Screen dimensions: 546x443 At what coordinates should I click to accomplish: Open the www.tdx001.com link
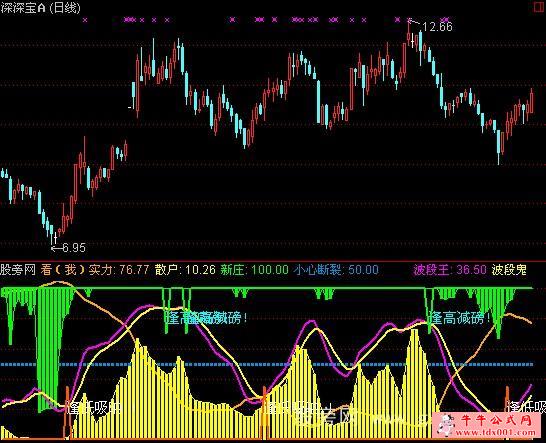[x=496, y=433]
